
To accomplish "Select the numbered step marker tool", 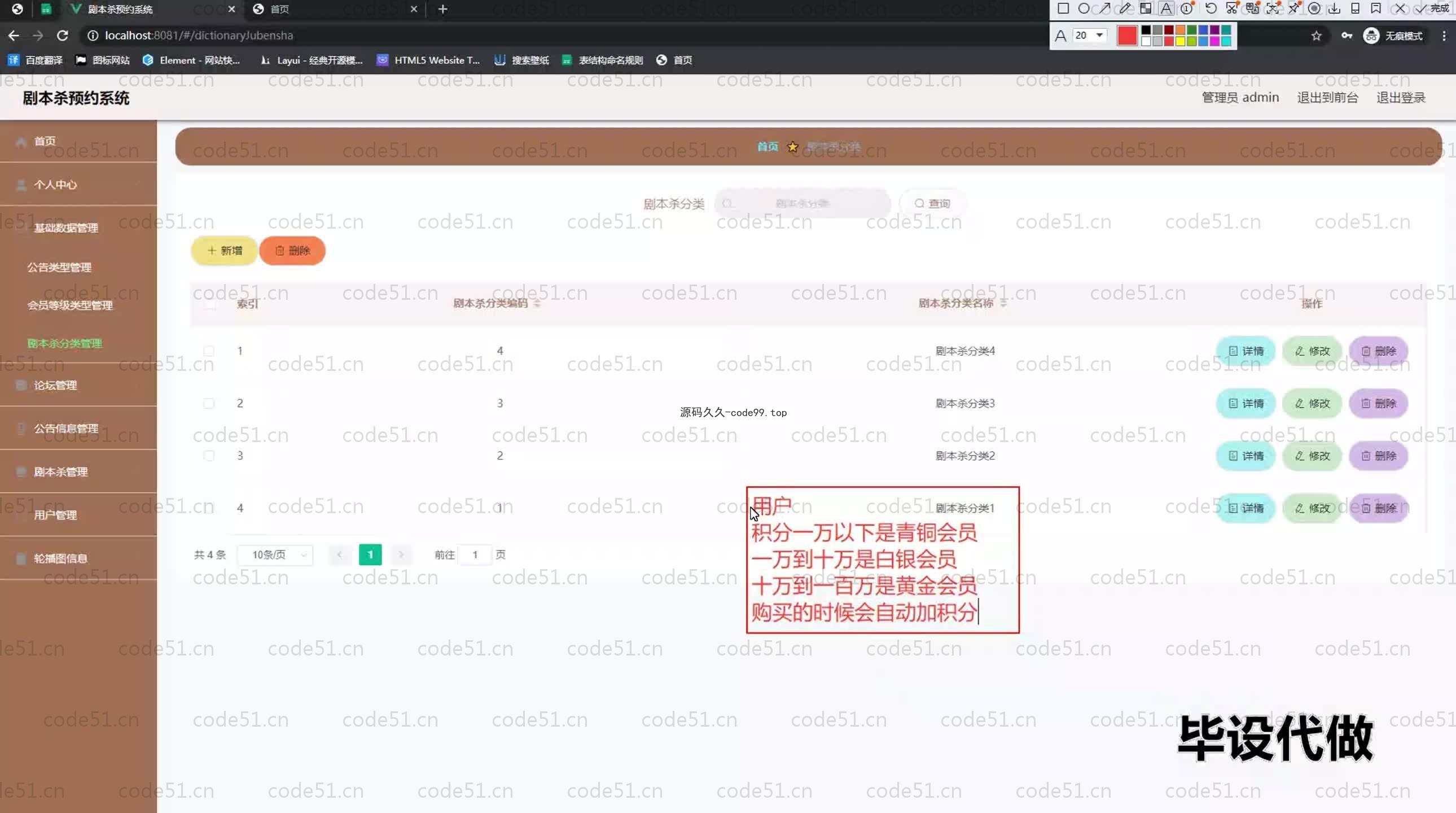I will tap(1187, 8).
